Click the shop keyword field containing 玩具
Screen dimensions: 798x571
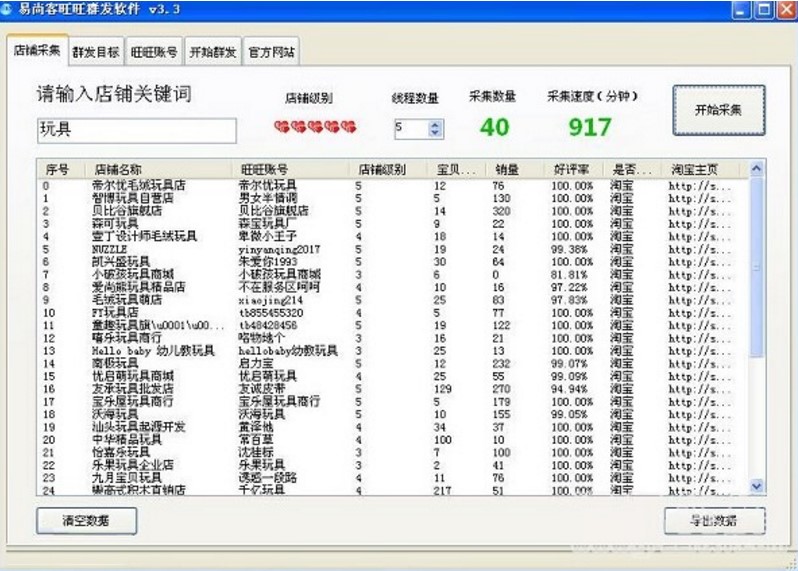click(137, 130)
